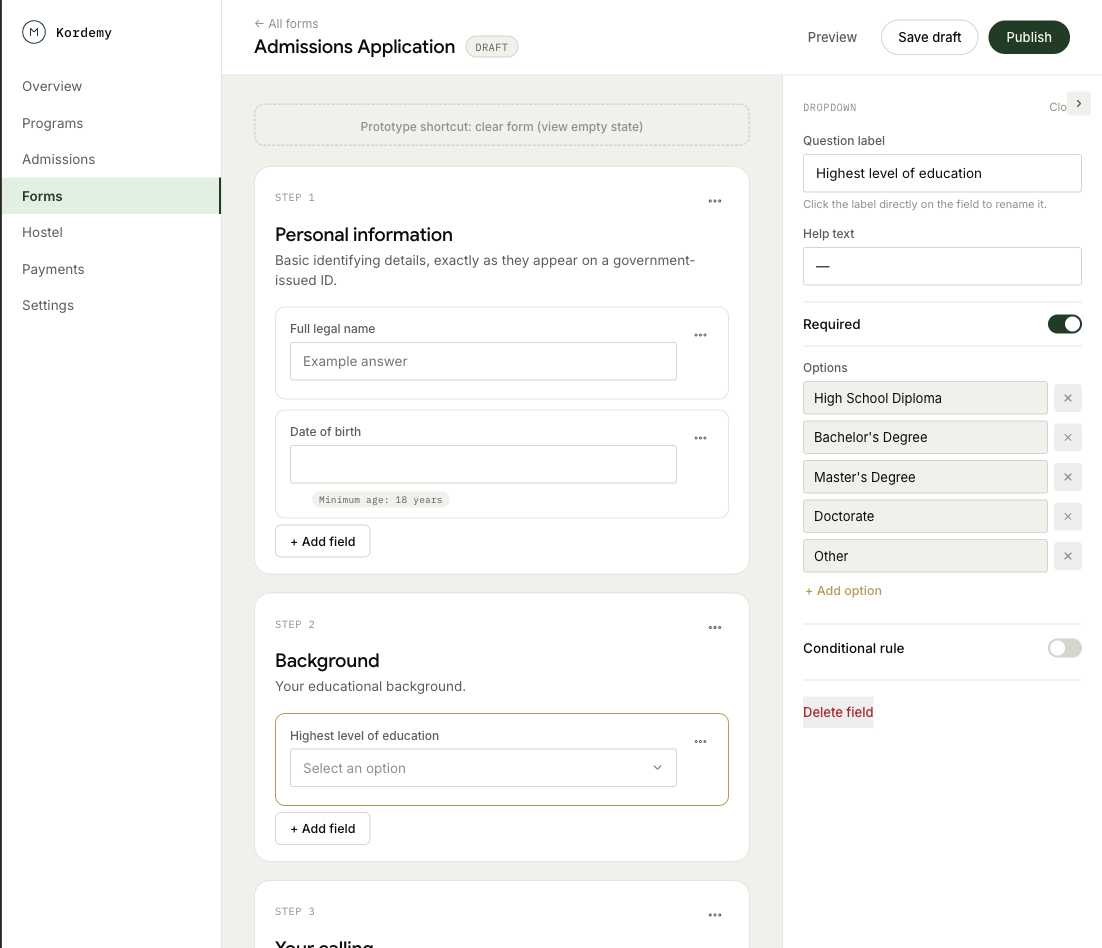1102x948 pixels.
Task: Click the prototype shortcut clear form banner
Action: 502,126
